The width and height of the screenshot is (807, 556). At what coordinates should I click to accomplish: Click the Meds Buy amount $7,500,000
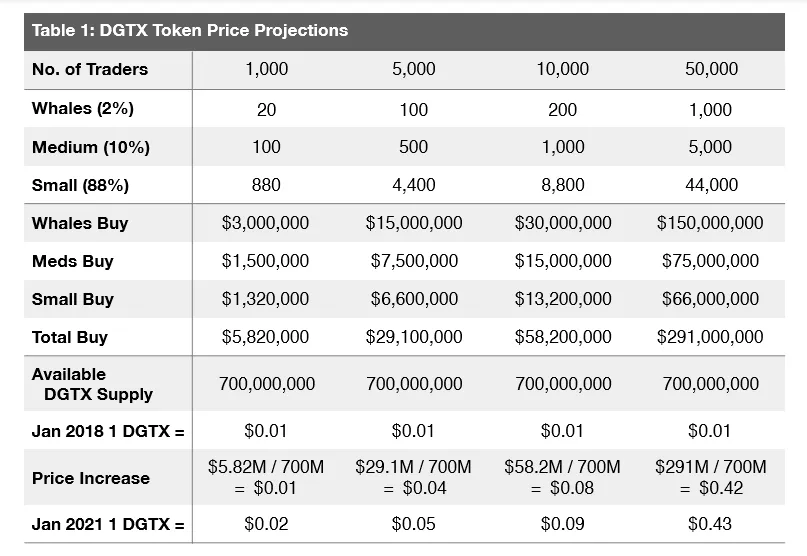click(414, 261)
